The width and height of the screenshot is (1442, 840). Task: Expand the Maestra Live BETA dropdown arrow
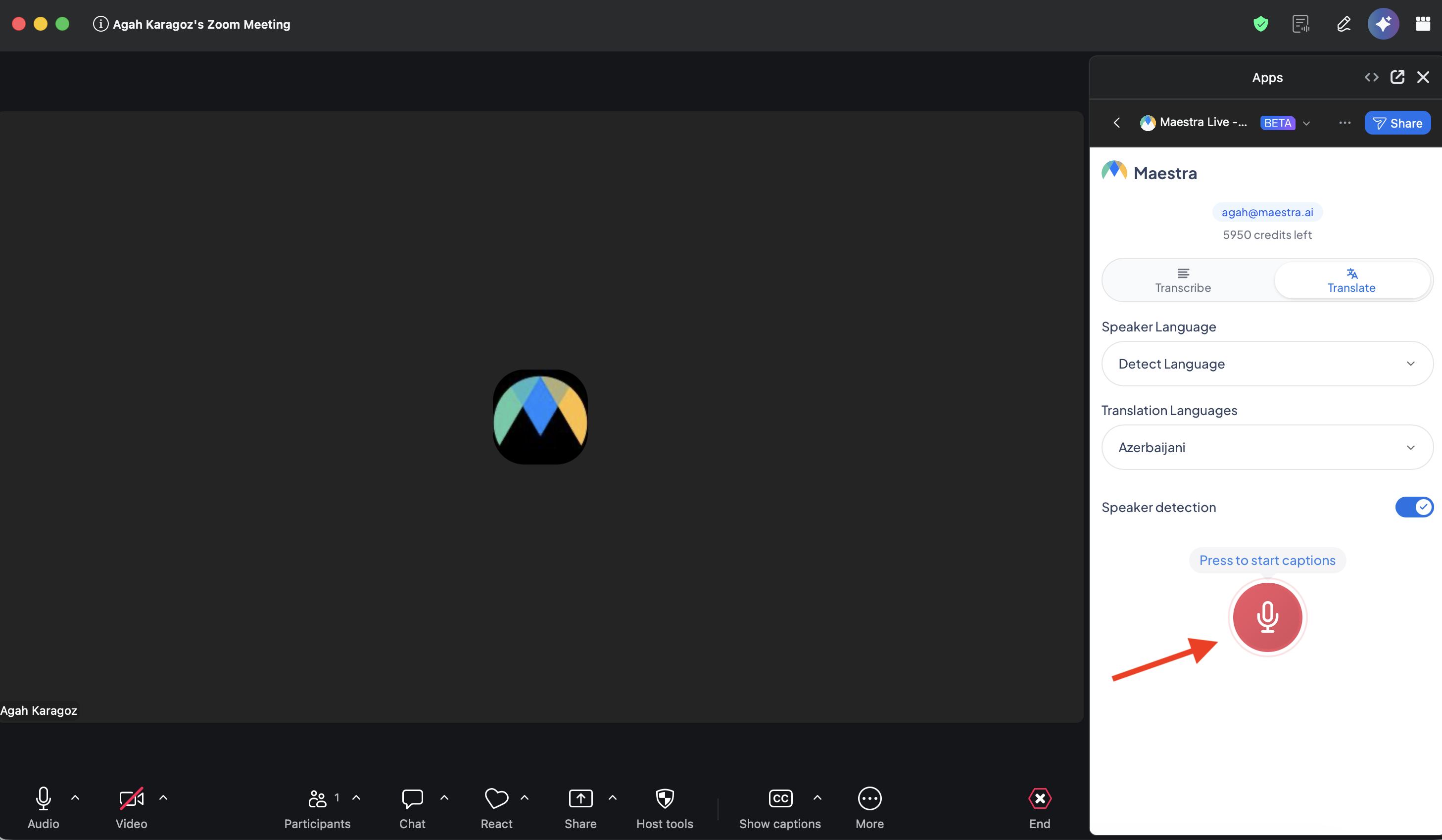tap(1306, 123)
